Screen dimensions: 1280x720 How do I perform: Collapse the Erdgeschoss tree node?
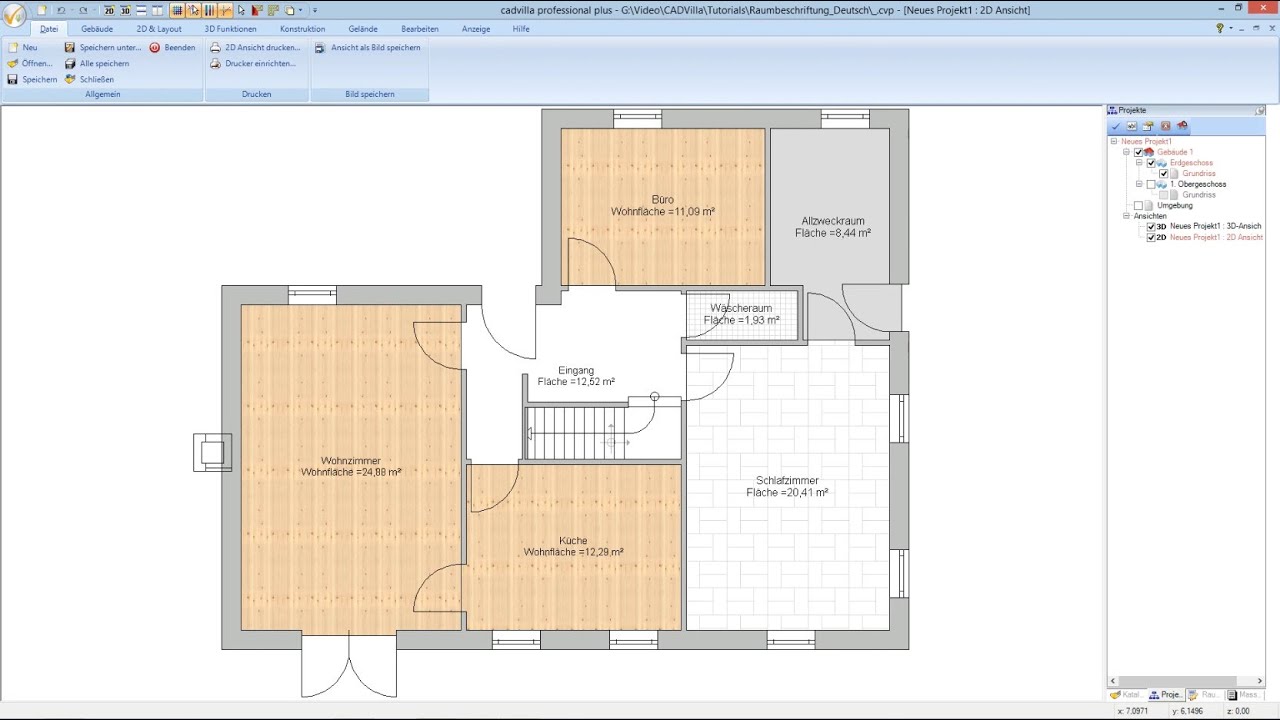click(1139, 162)
